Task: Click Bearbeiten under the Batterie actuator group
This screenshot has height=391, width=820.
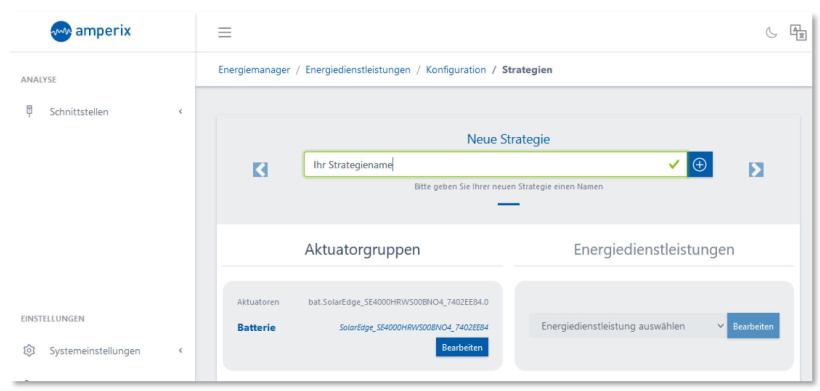Action: click(x=462, y=347)
